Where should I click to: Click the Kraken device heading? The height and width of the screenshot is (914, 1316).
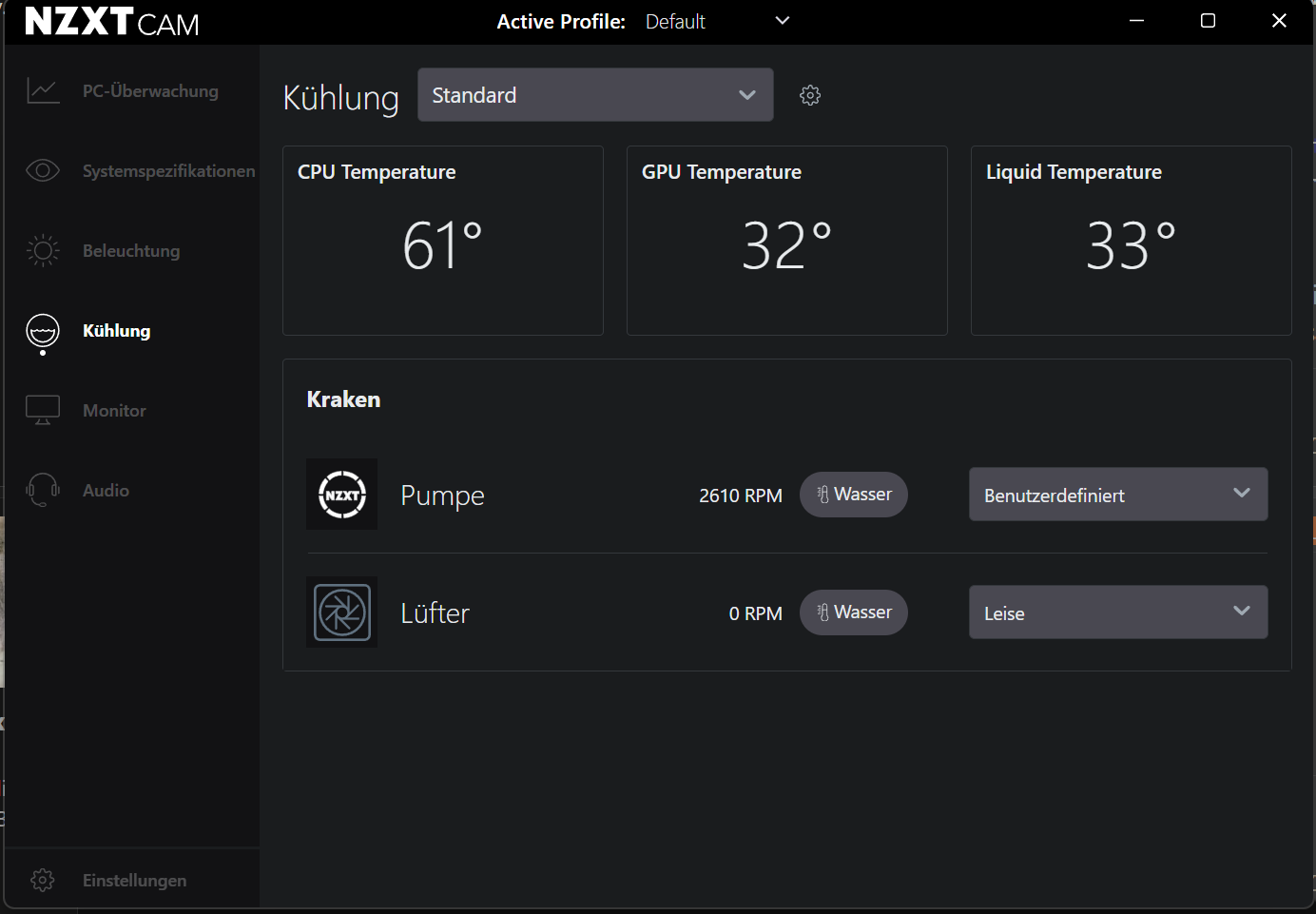point(343,399)
